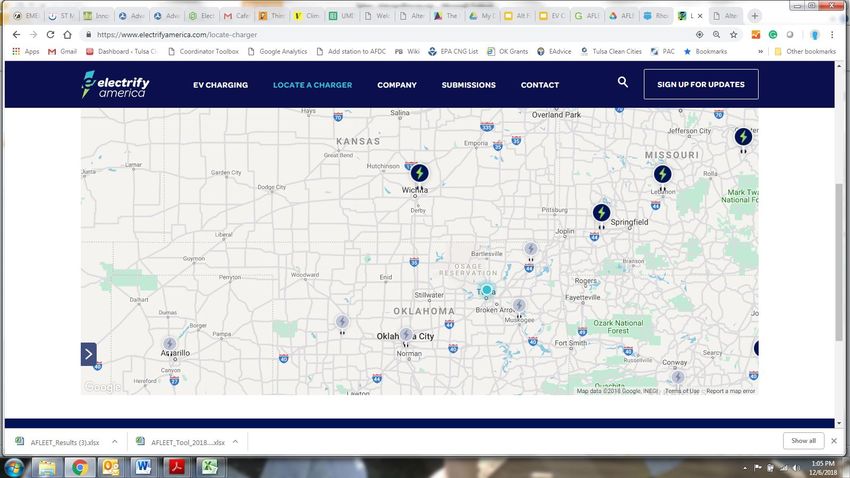Viewport: 850px width, 478px height.
Task: Switch to the Gmail Cafe tab
Action: 236,16
